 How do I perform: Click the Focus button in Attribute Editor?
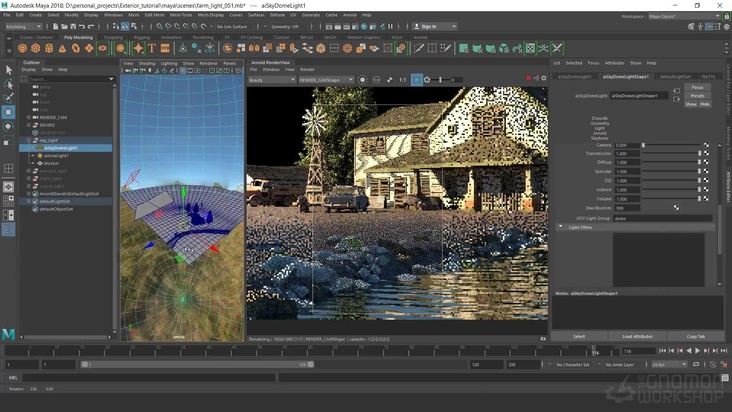(697, 87)
